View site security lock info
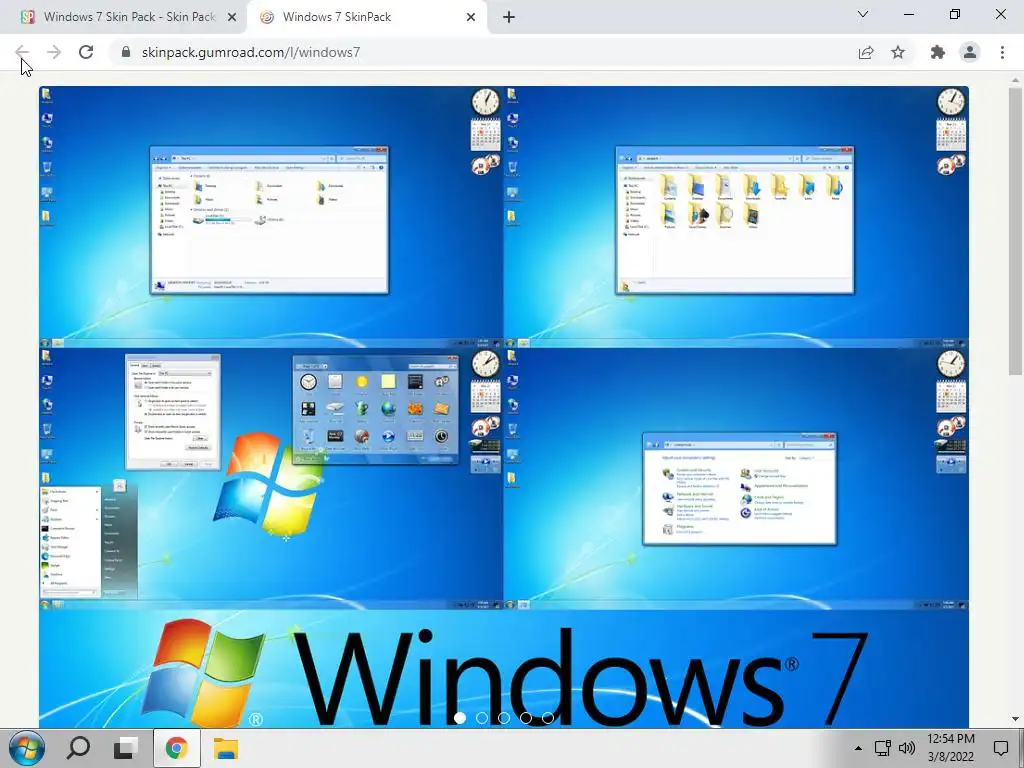The height and width of the screenshot is (768, 1024). [126, 52]
